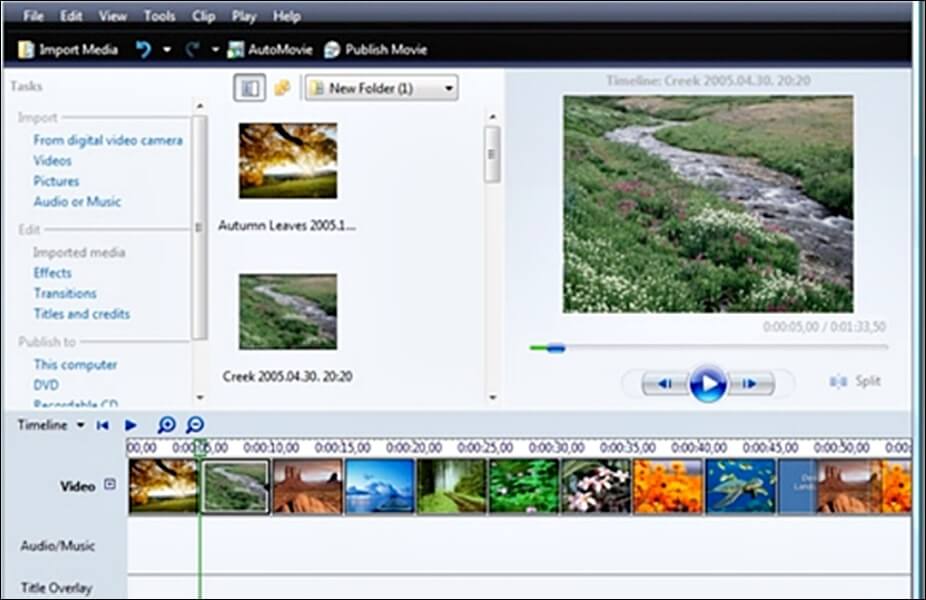The height and width of the screenshot is (600, 926).
Task: Zoom in on the timeline
Action: [167, 425]
